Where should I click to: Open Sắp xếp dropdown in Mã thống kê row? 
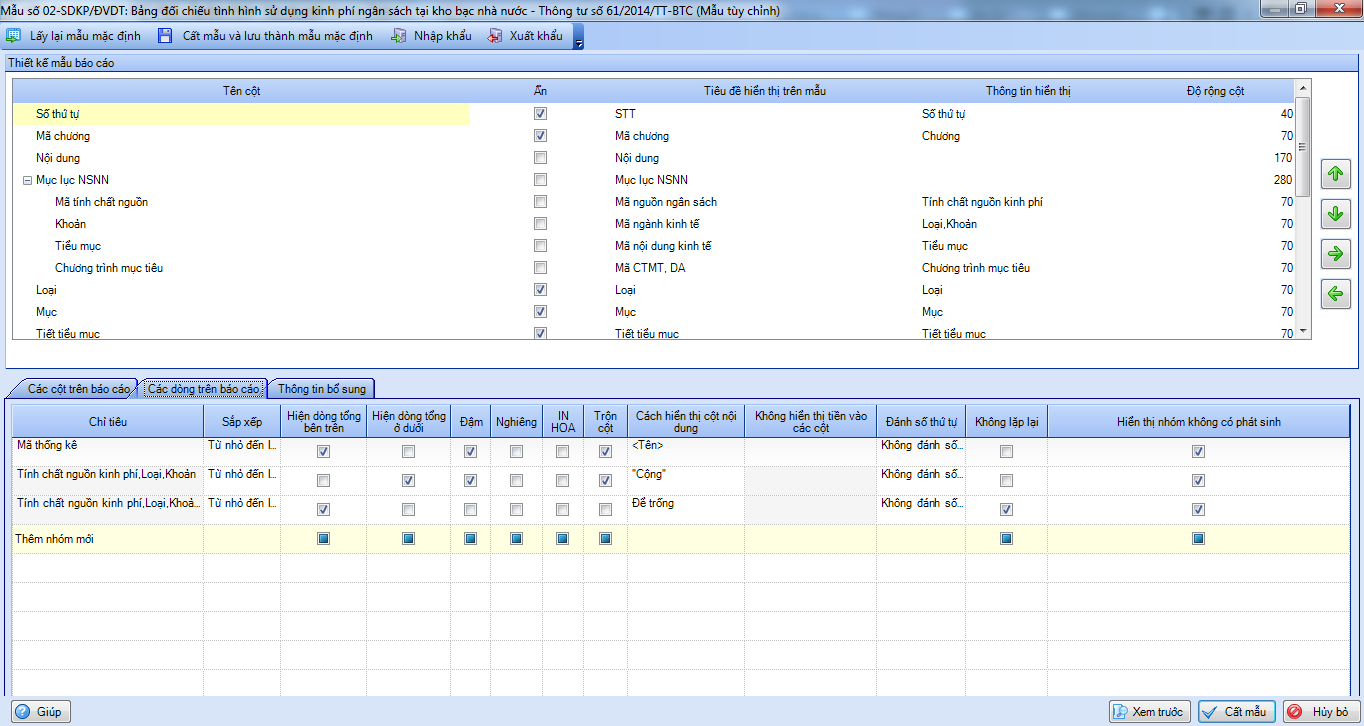coord(241,446)
